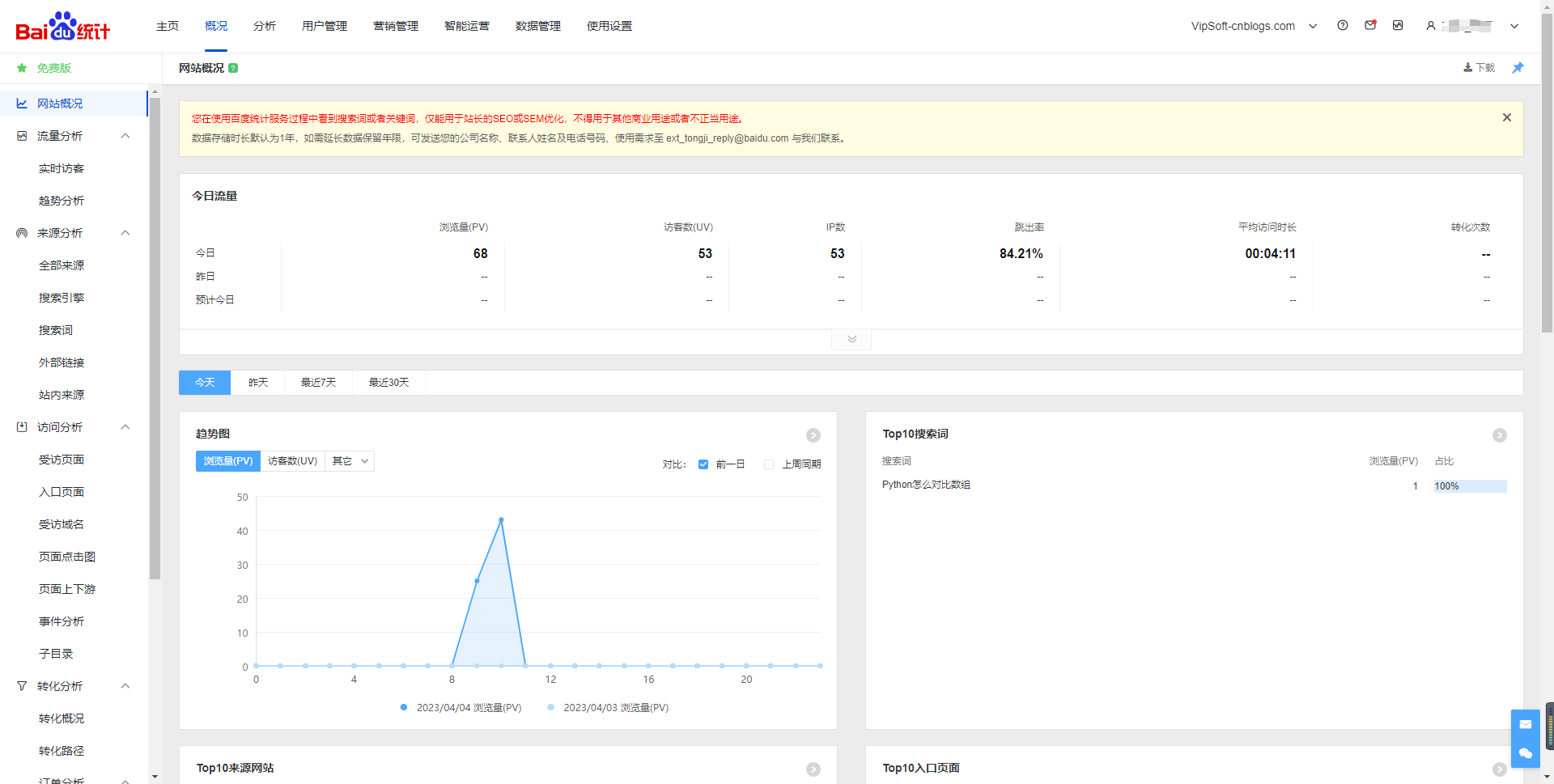Click the user profile icon

point(1431,26)
